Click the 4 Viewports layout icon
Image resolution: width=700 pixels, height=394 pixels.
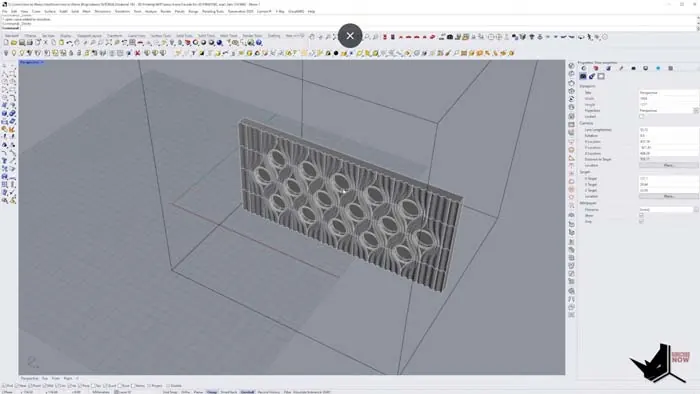[132, 42]
